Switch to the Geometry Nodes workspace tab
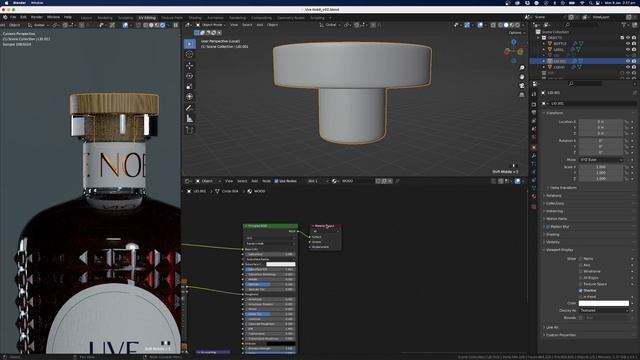The image size is (640, 360). 291,18
